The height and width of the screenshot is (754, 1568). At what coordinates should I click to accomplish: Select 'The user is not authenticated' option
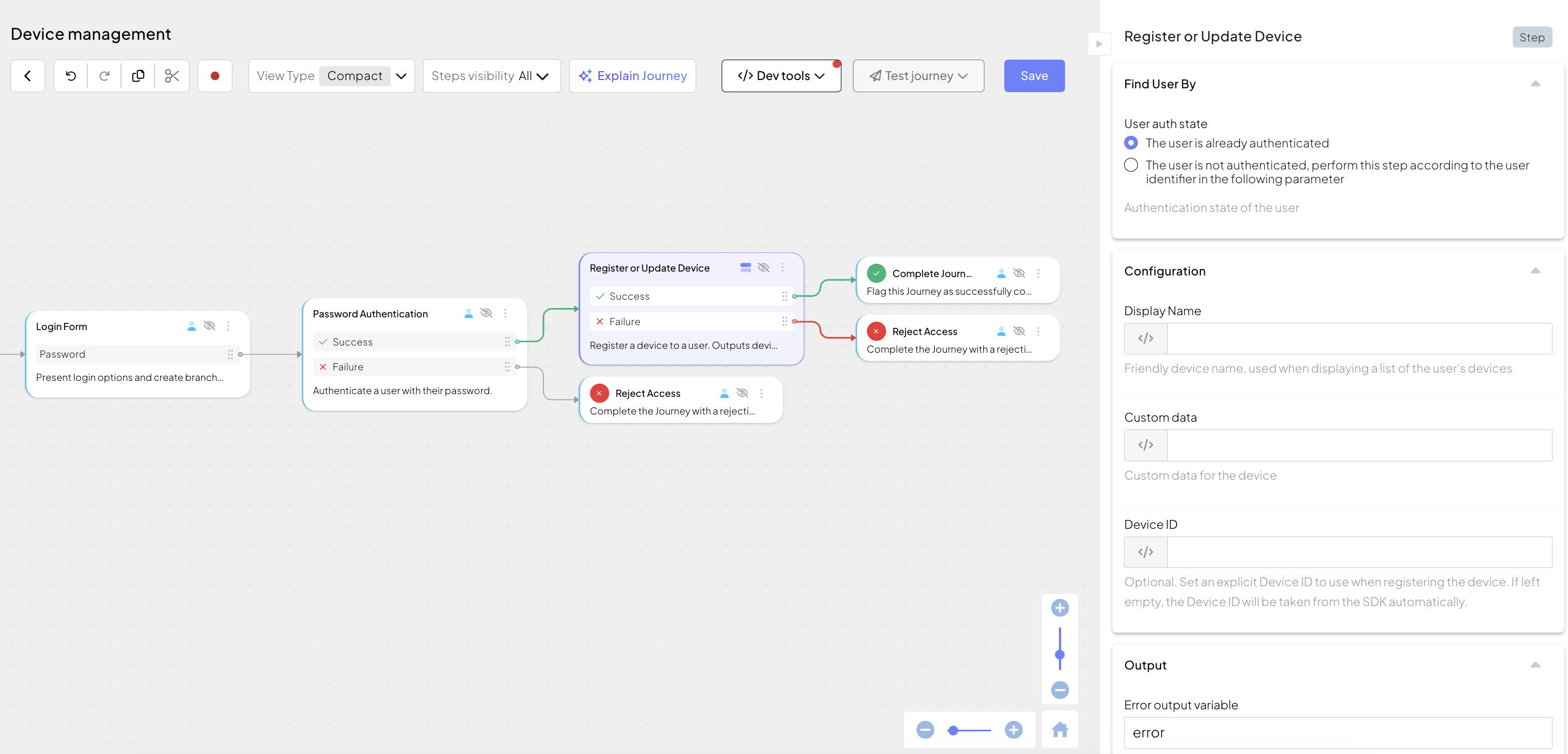tap(1131, 165)
